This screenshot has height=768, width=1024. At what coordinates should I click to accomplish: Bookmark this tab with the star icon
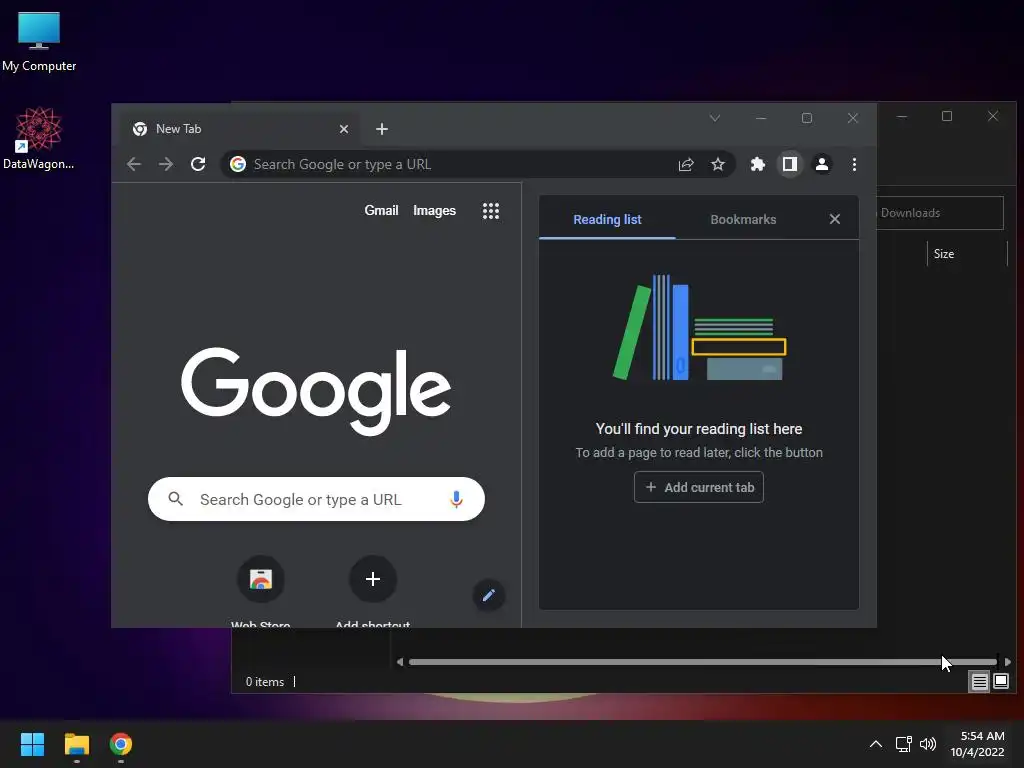pyautogui.click(x=718, y=165)
